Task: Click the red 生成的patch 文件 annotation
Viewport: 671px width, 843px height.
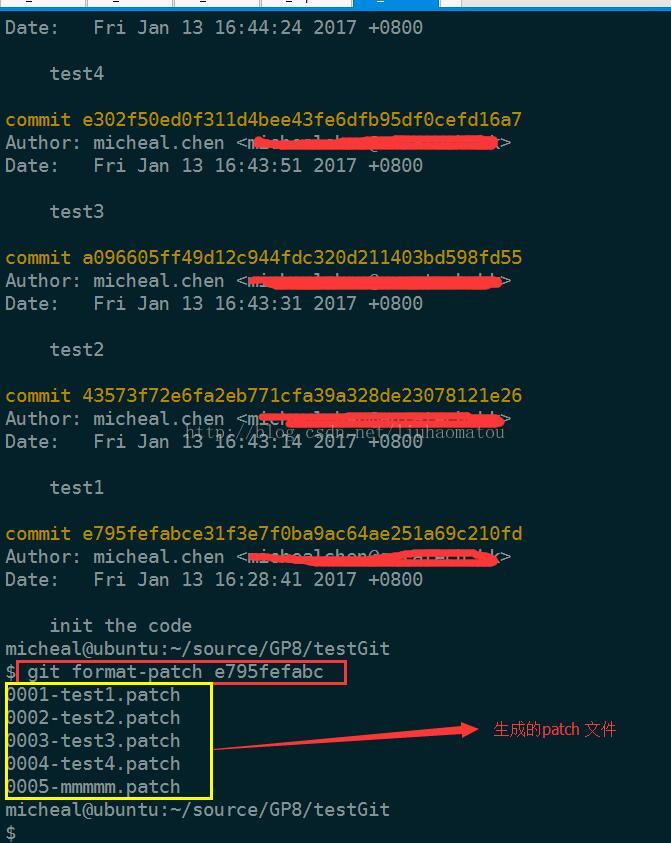Action: point(554,730)
